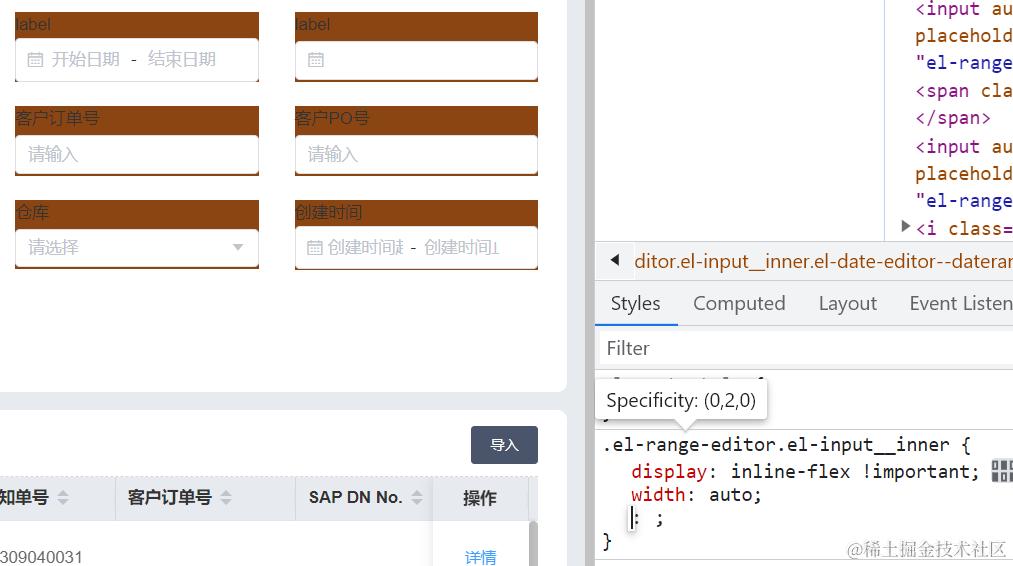This screenshot has height=566, width=1013.
Task: Click the Styles Filter input box
Action: pyautogui.click(x=800, y=348)
